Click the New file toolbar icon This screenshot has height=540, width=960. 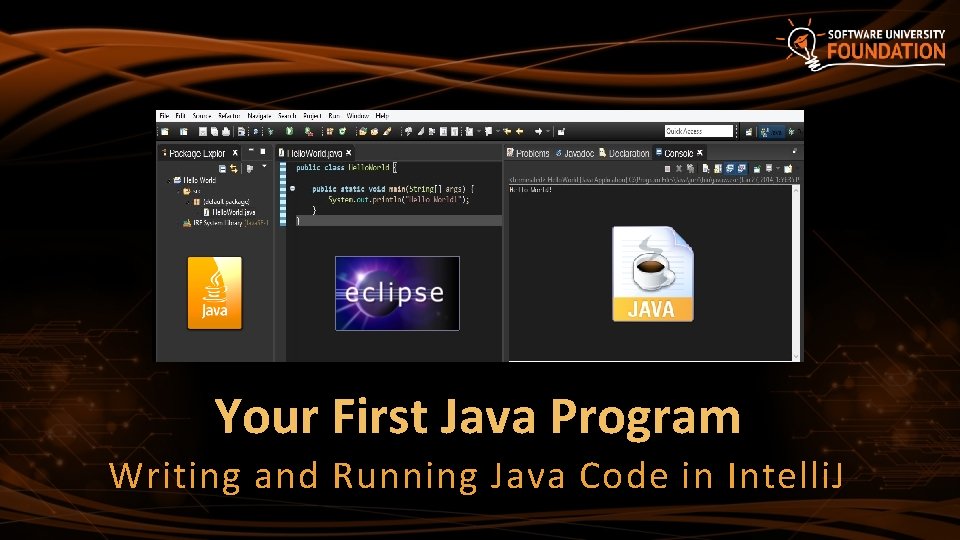(x=165, y=131)
